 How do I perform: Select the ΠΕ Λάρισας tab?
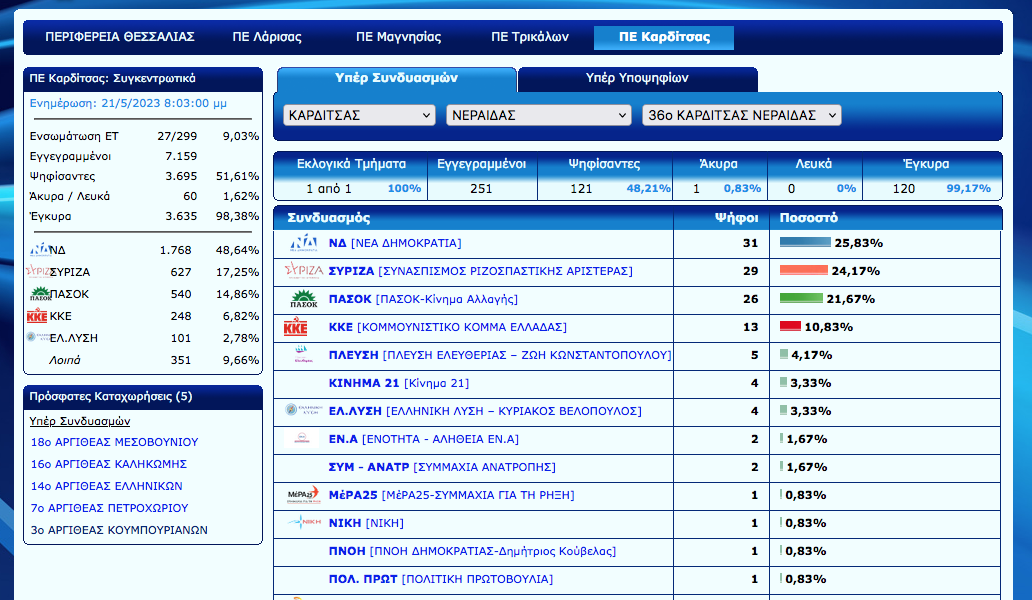267,37
